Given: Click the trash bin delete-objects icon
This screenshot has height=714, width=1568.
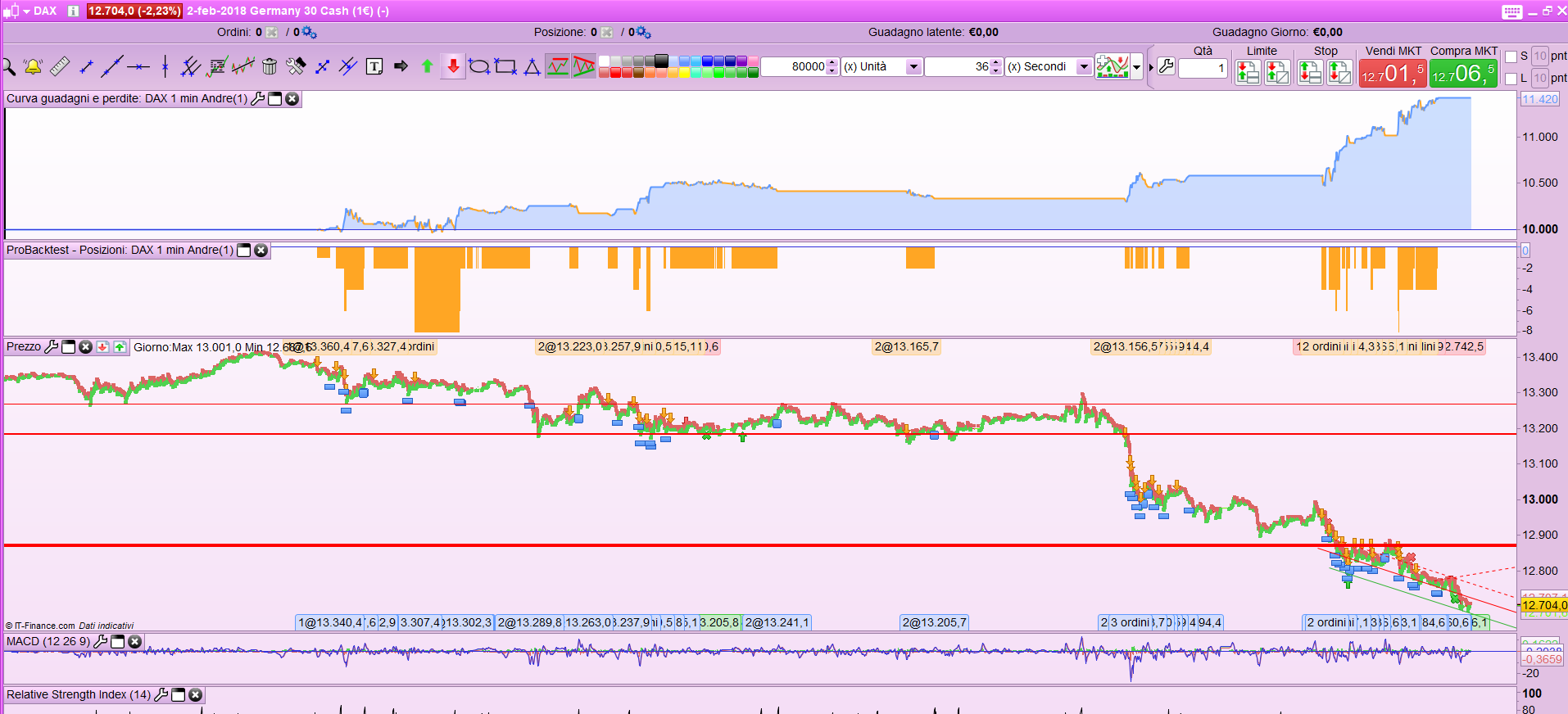Looking at the screenshot, I should (x=270, y=67).
